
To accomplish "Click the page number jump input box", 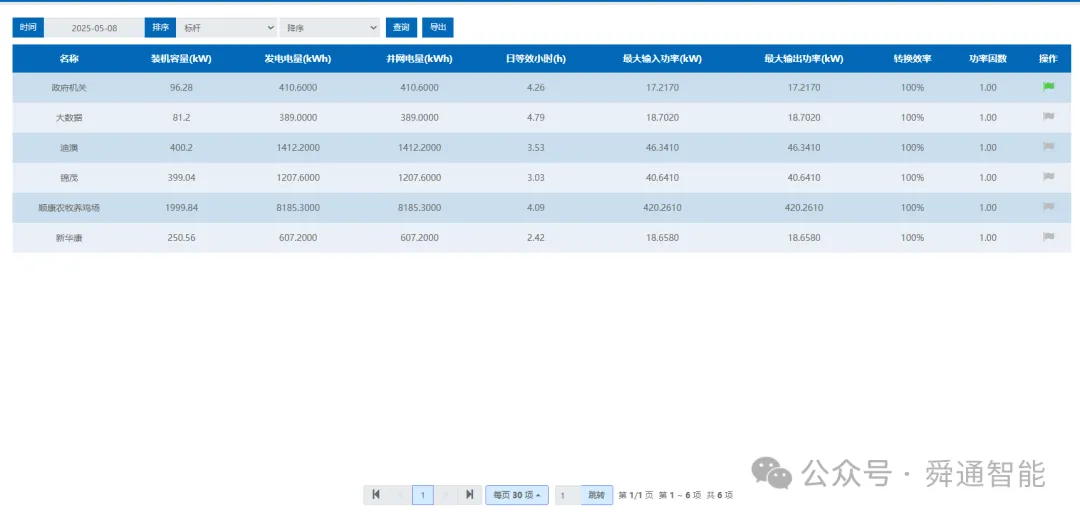I will coord(568,494).
